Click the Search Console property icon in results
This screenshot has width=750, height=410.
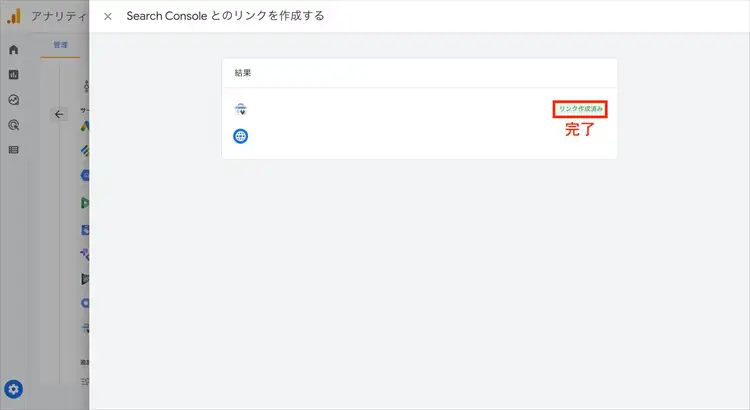coord(241,109)
